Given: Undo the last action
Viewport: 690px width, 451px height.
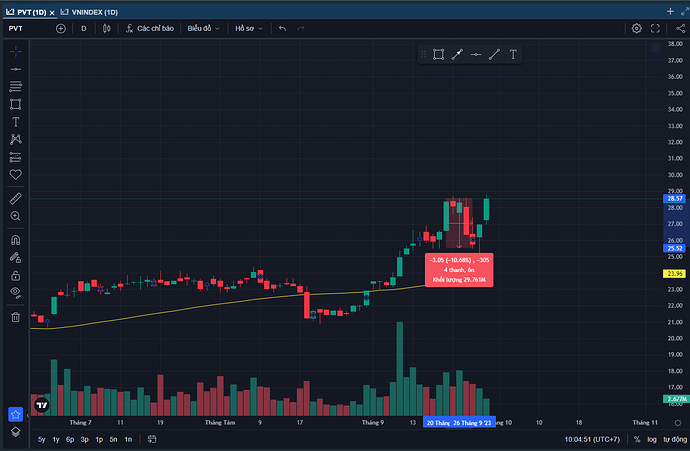Looking at the screenshot, I should 283,29.
